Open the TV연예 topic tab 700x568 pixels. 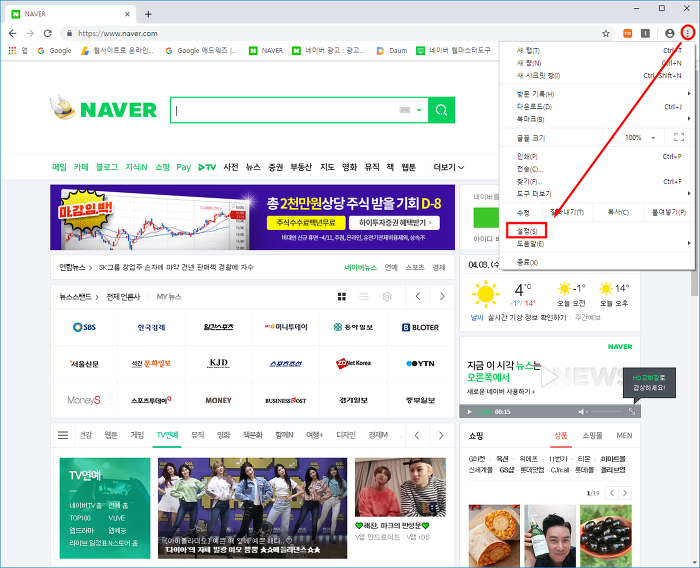167,435
